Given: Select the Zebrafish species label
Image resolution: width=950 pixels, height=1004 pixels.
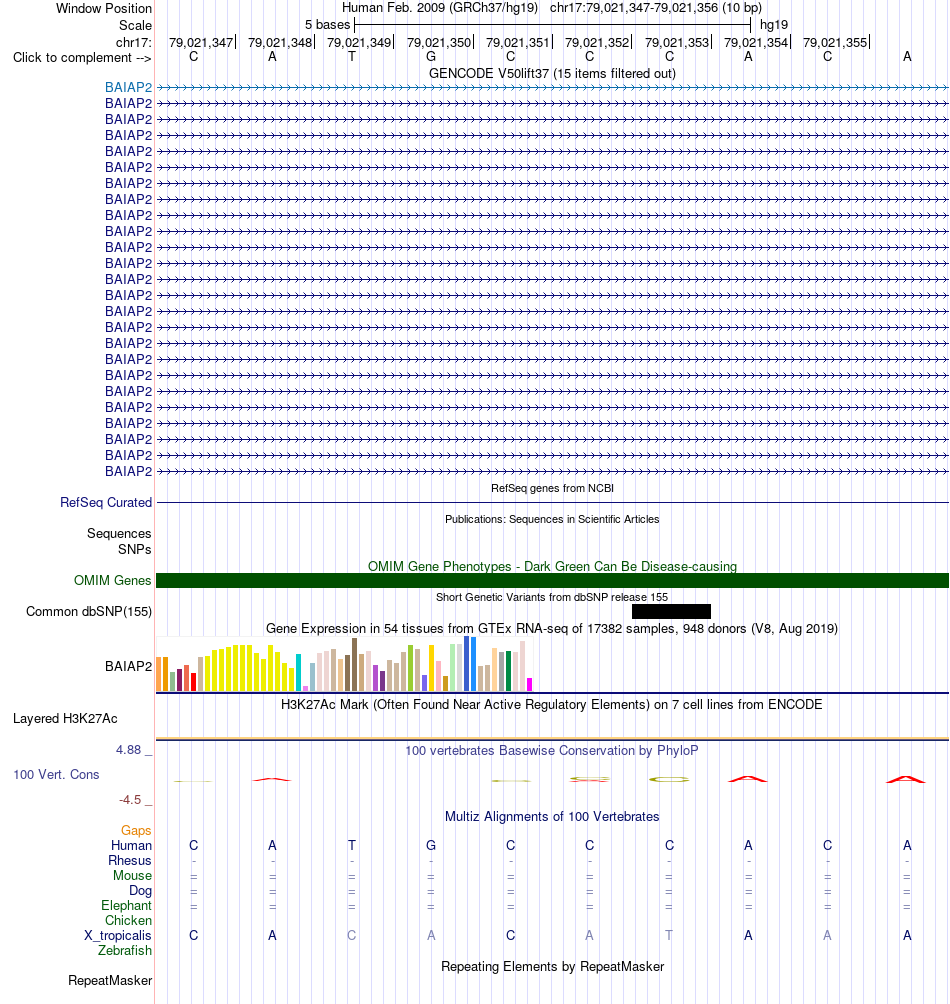Looking at the screenshot, I should pyautogui.click(x=125, y=950).
